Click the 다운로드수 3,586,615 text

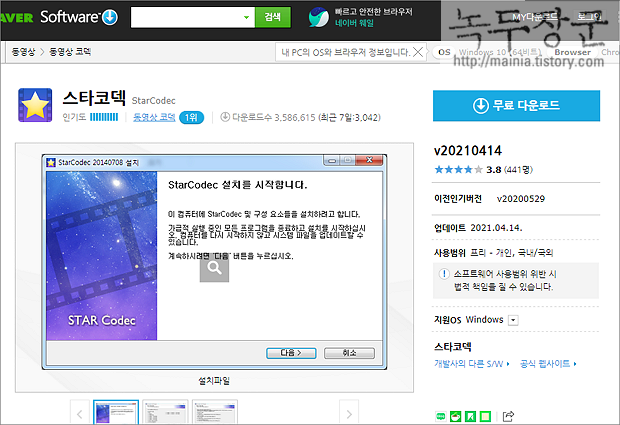point(274,117)
